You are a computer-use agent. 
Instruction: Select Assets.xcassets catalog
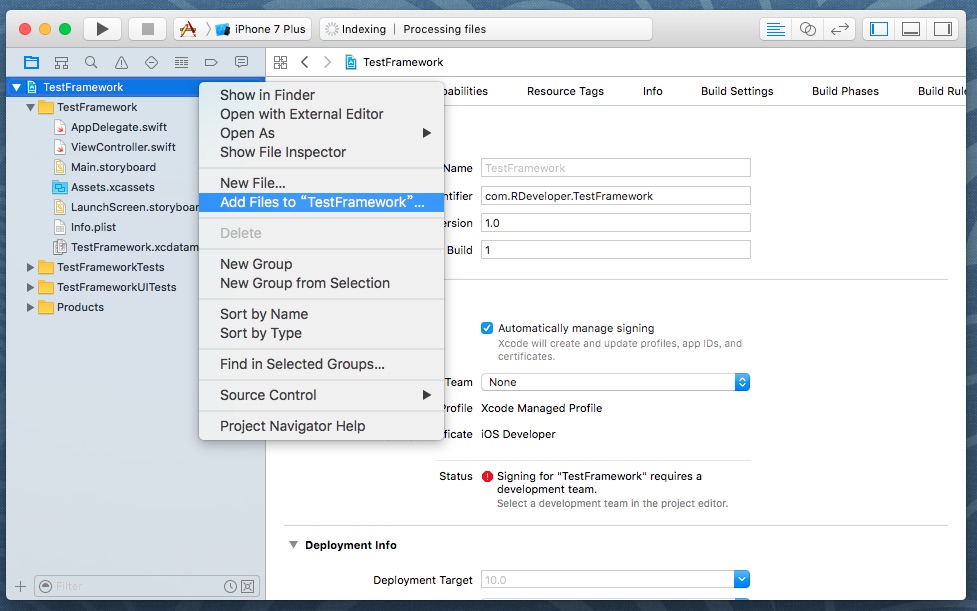pos(112,187)
